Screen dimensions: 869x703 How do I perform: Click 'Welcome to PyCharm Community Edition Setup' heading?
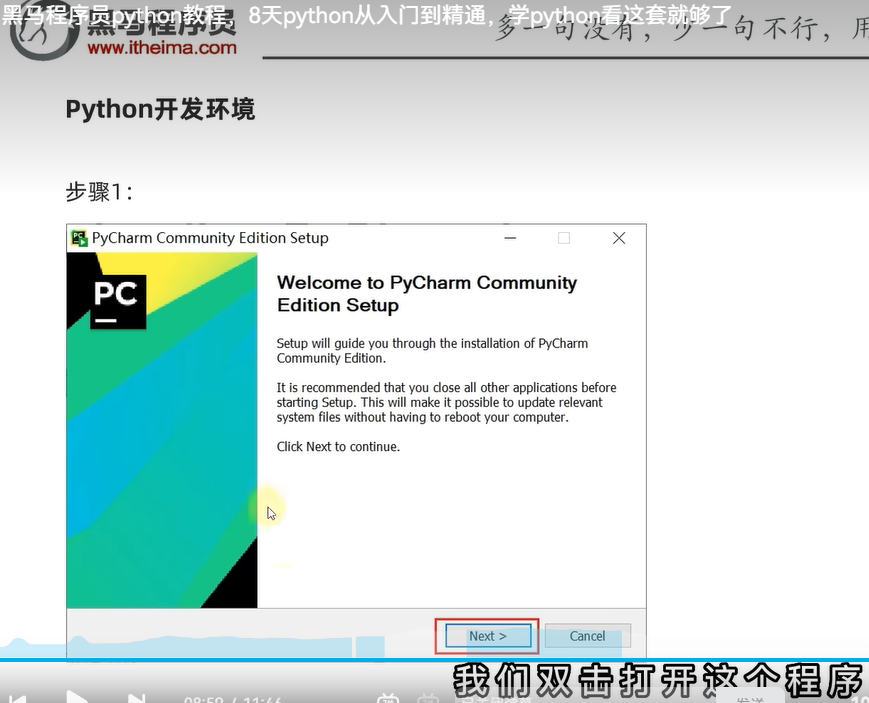(x=427, y=294)
